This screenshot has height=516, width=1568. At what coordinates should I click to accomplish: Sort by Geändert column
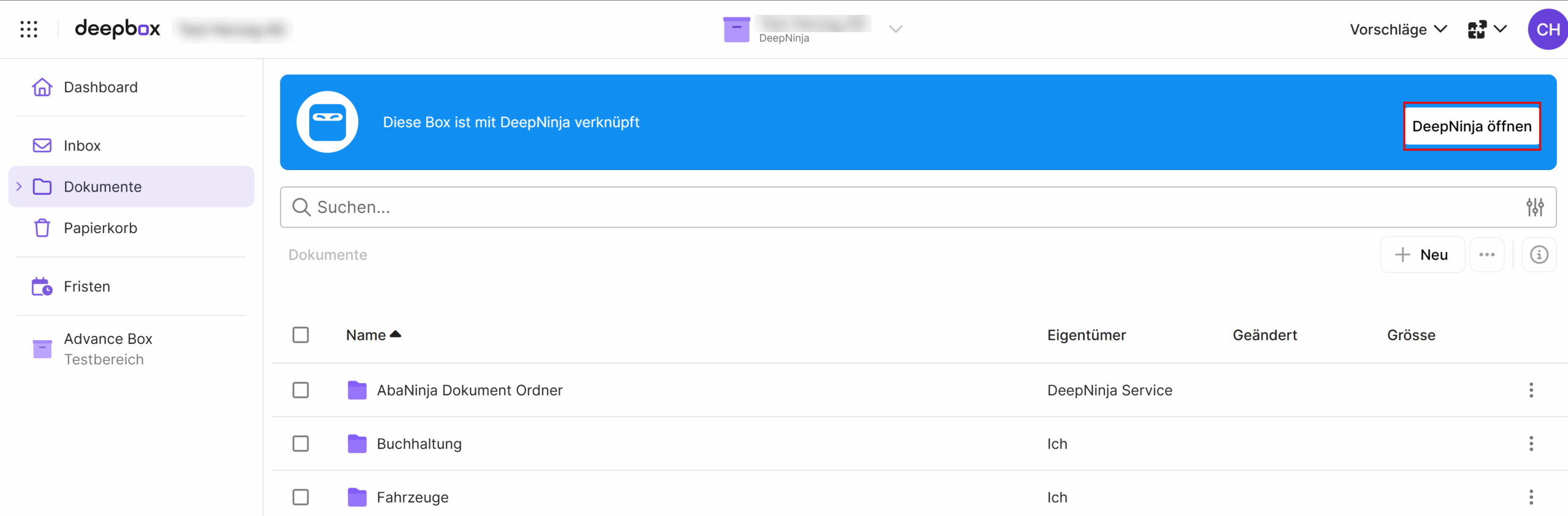click(x=1265, y=335)
